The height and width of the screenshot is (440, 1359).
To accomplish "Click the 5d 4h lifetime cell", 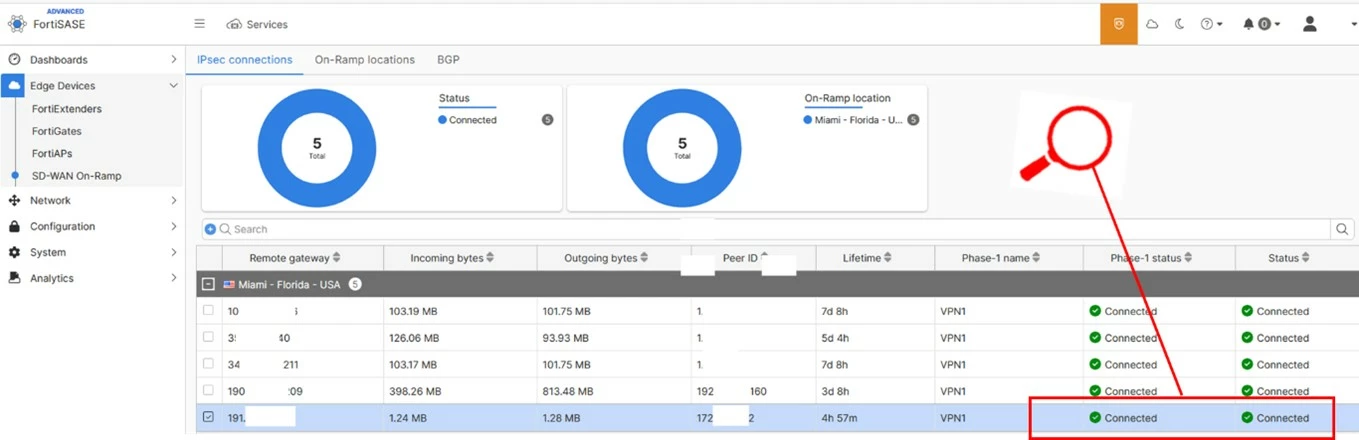I will coord(835,338).
